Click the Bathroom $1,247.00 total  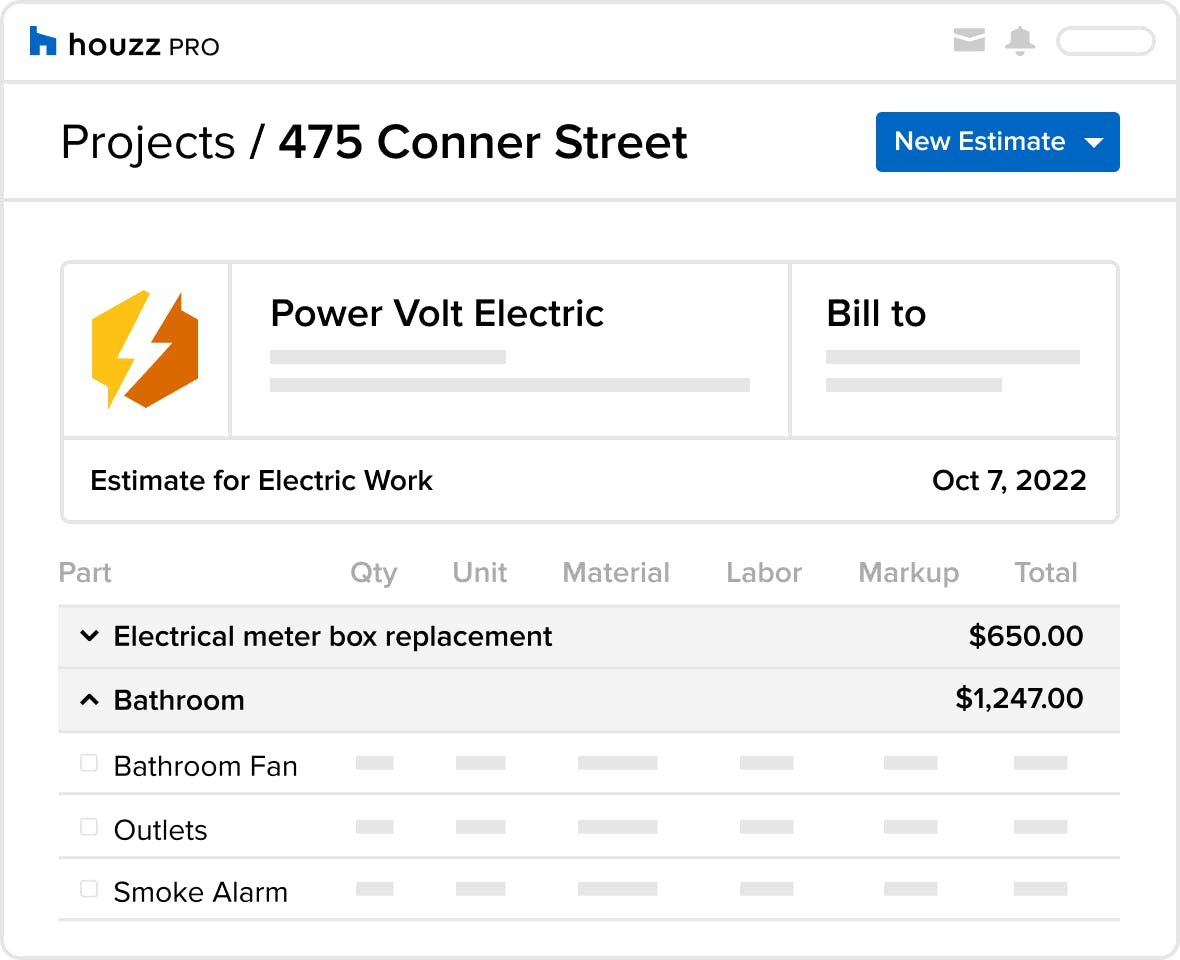[1019, 698]
